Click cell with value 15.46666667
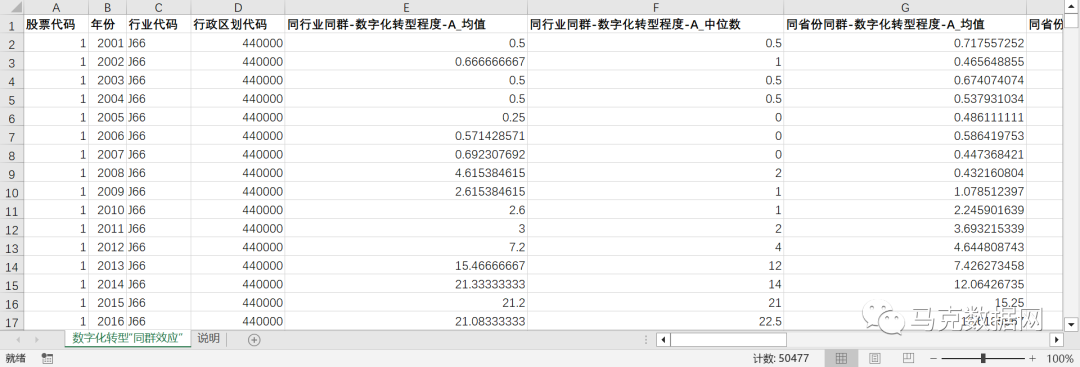 click(406, 265)
